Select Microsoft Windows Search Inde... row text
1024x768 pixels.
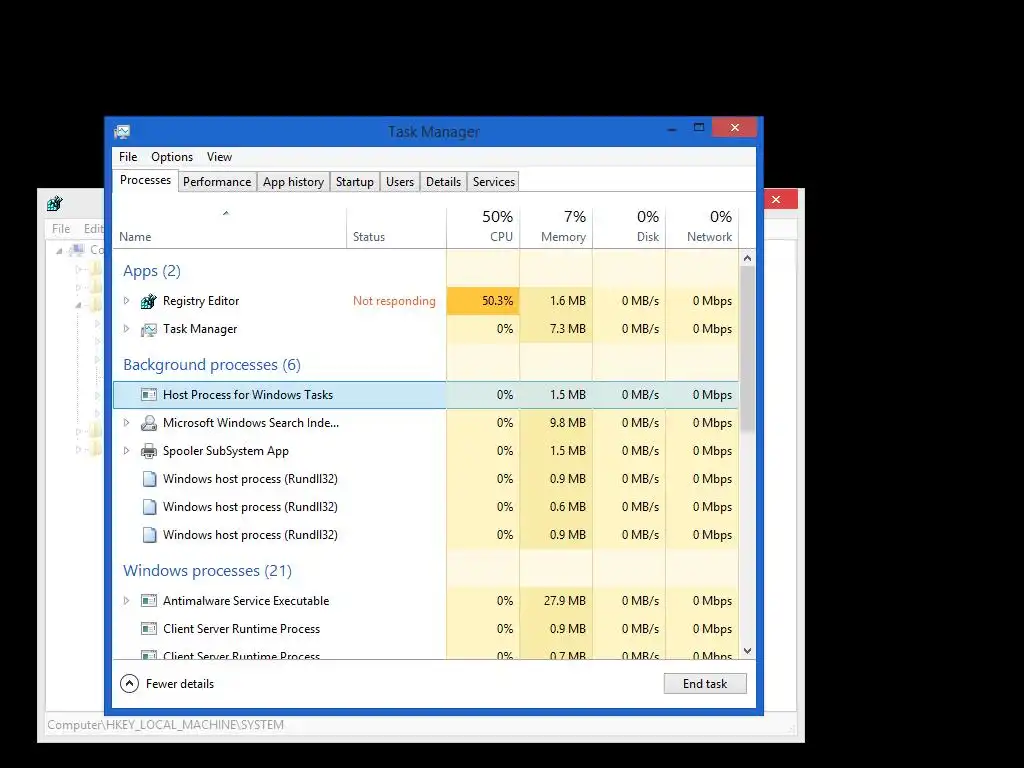point(251,423)
